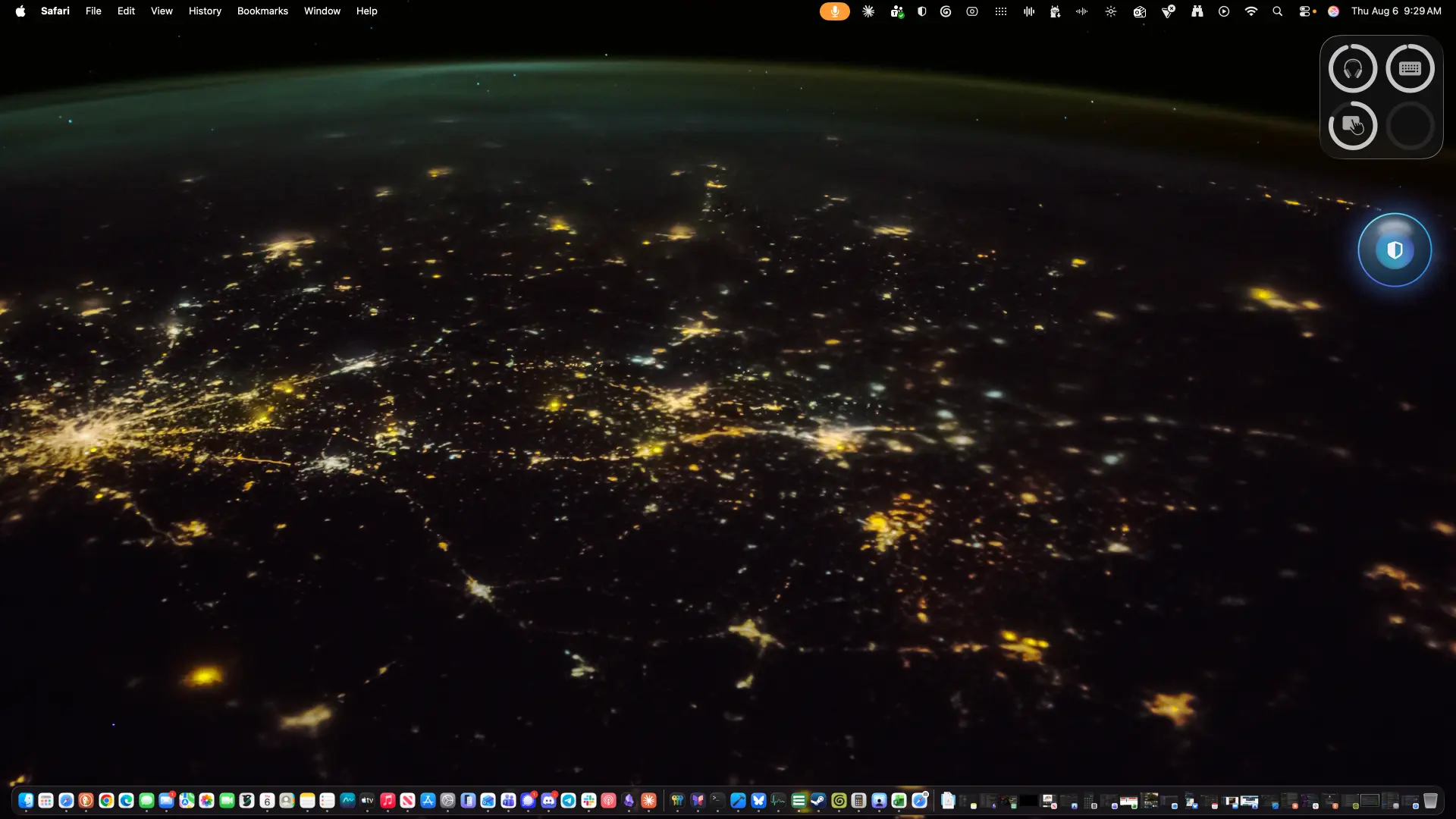Open Microsoft Excel from the Dock
1456x819 pixels.
coord(899,800)
